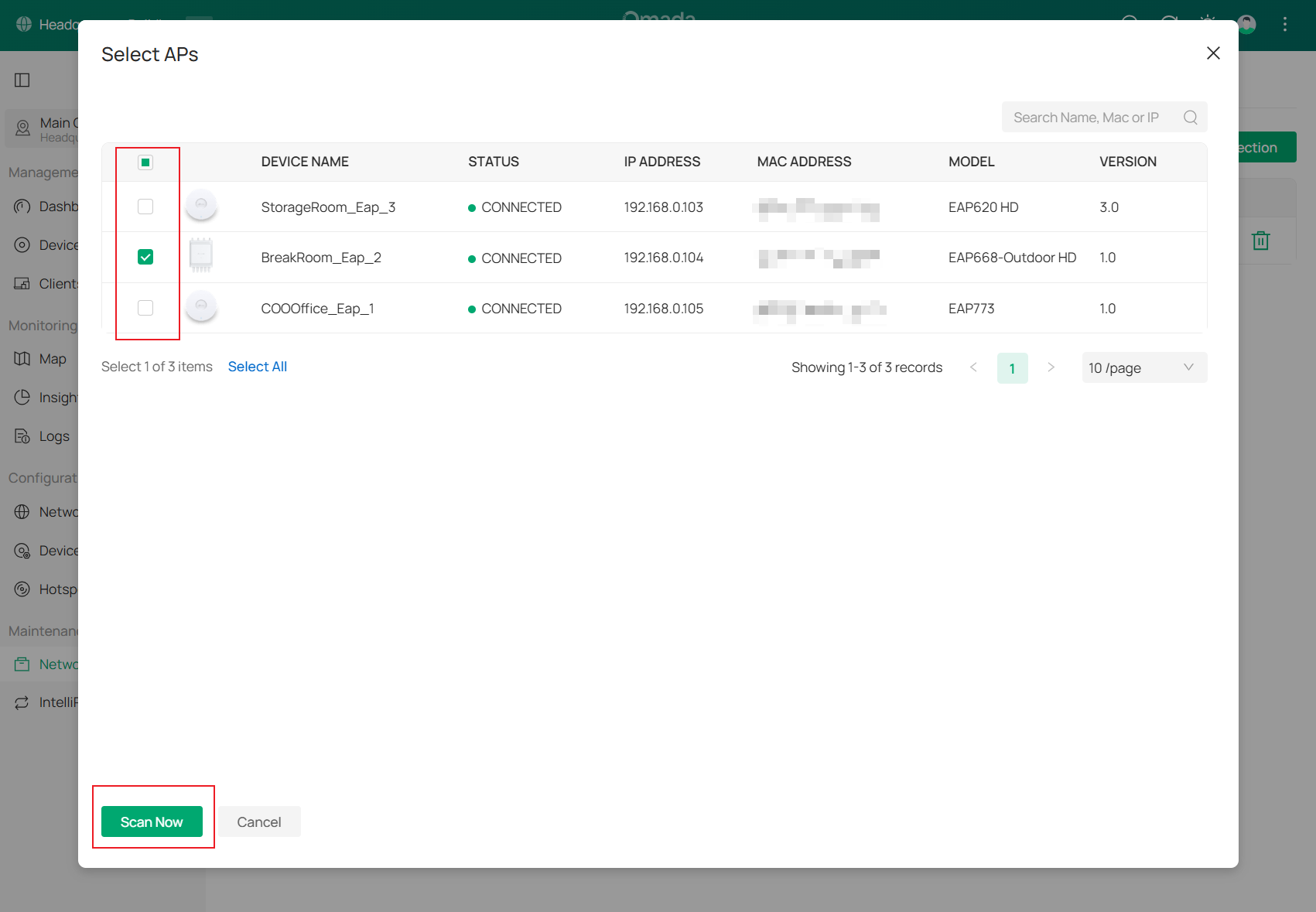
Task: Check the StorageRoom_Eap_3 checkbox
Action: 145,207
